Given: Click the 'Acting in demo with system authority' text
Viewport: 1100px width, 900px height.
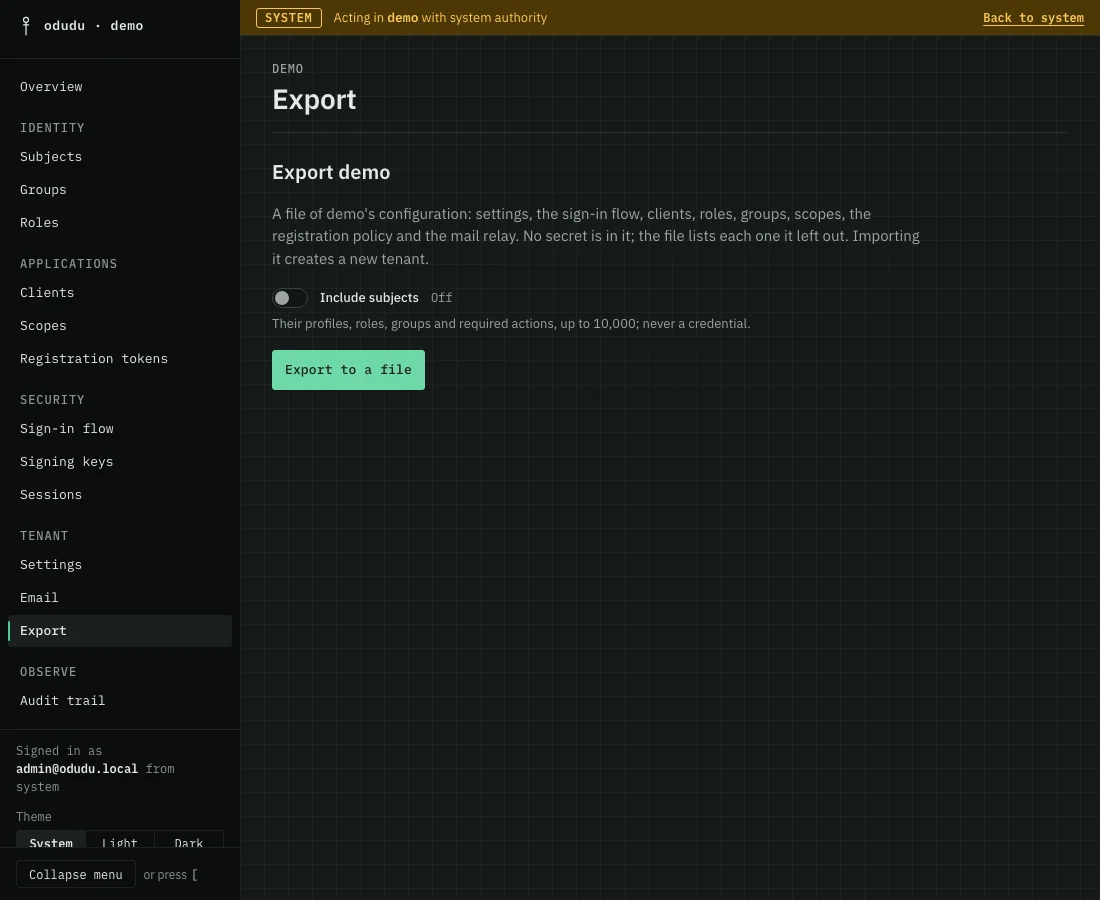Looking at the screenshot, I should [440, 18].
